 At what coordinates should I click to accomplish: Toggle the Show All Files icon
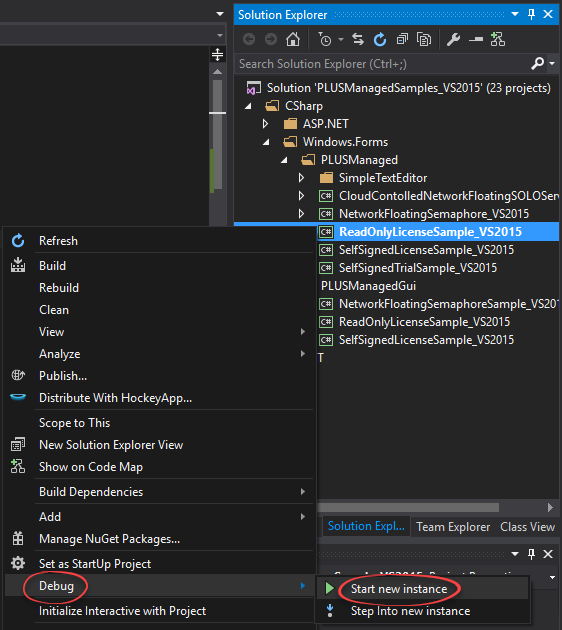[x=424, y=39]
